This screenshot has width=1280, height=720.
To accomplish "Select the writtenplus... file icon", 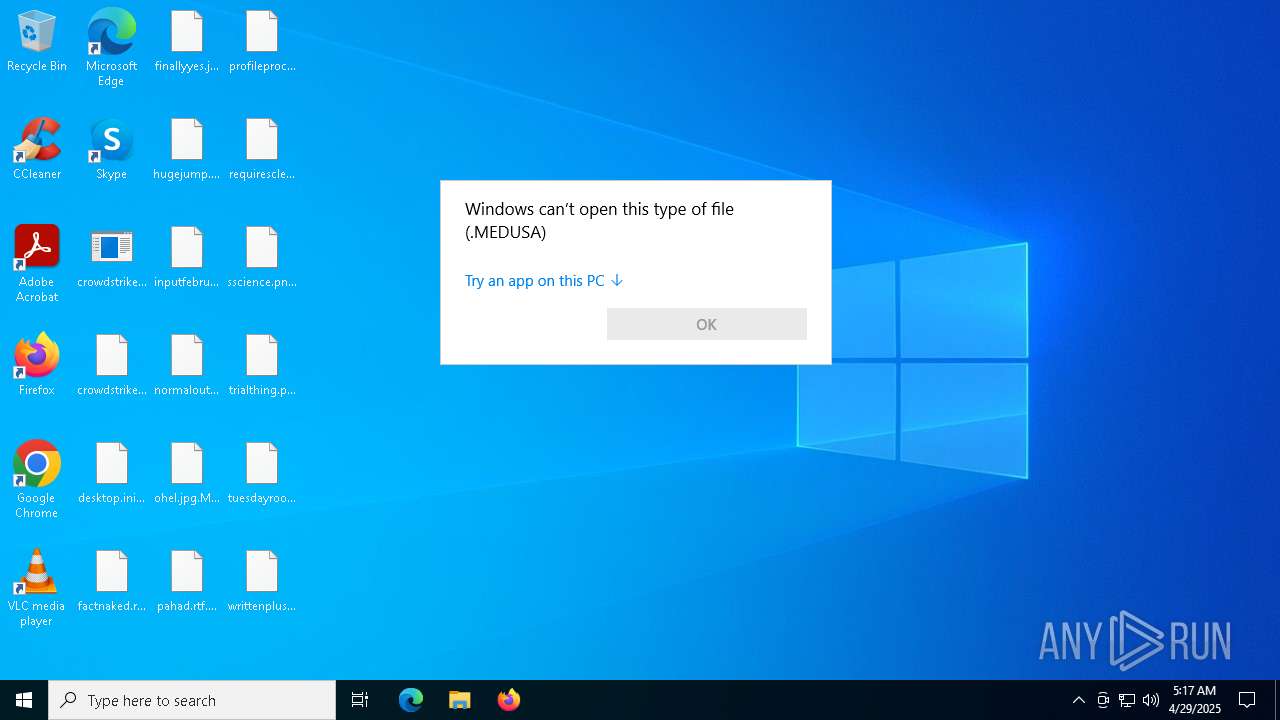I will point(262,582).
